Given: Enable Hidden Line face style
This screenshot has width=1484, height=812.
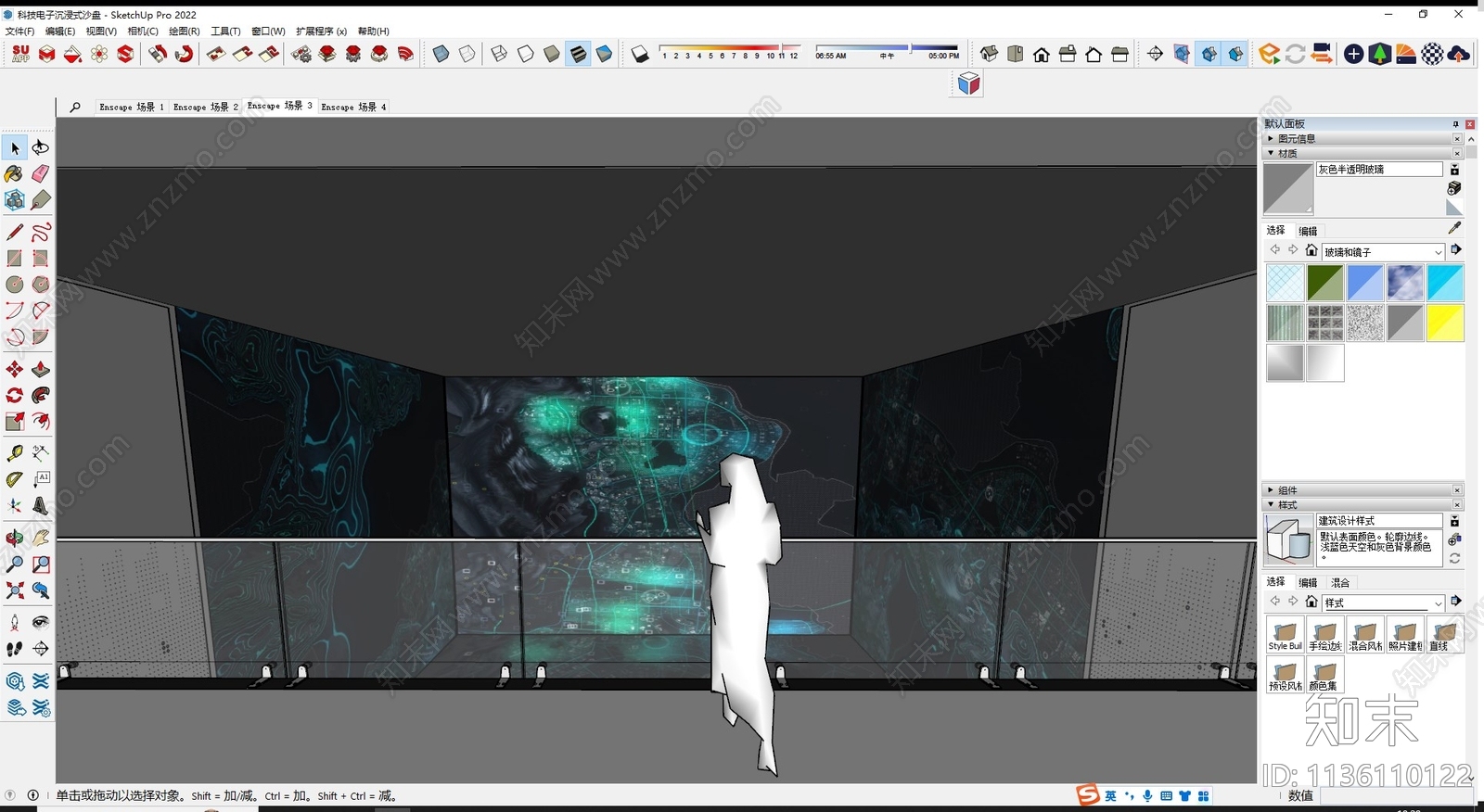Looking at the screenshot, I should [526, 55].
